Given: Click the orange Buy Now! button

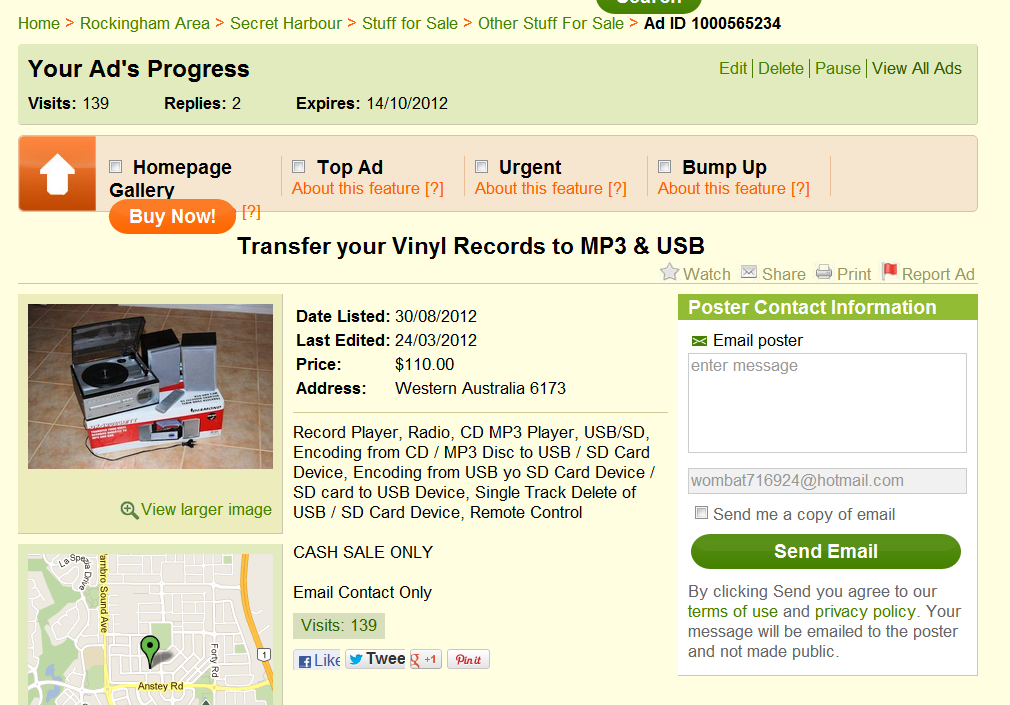Looking at the screenshot, I should (172, 217).
